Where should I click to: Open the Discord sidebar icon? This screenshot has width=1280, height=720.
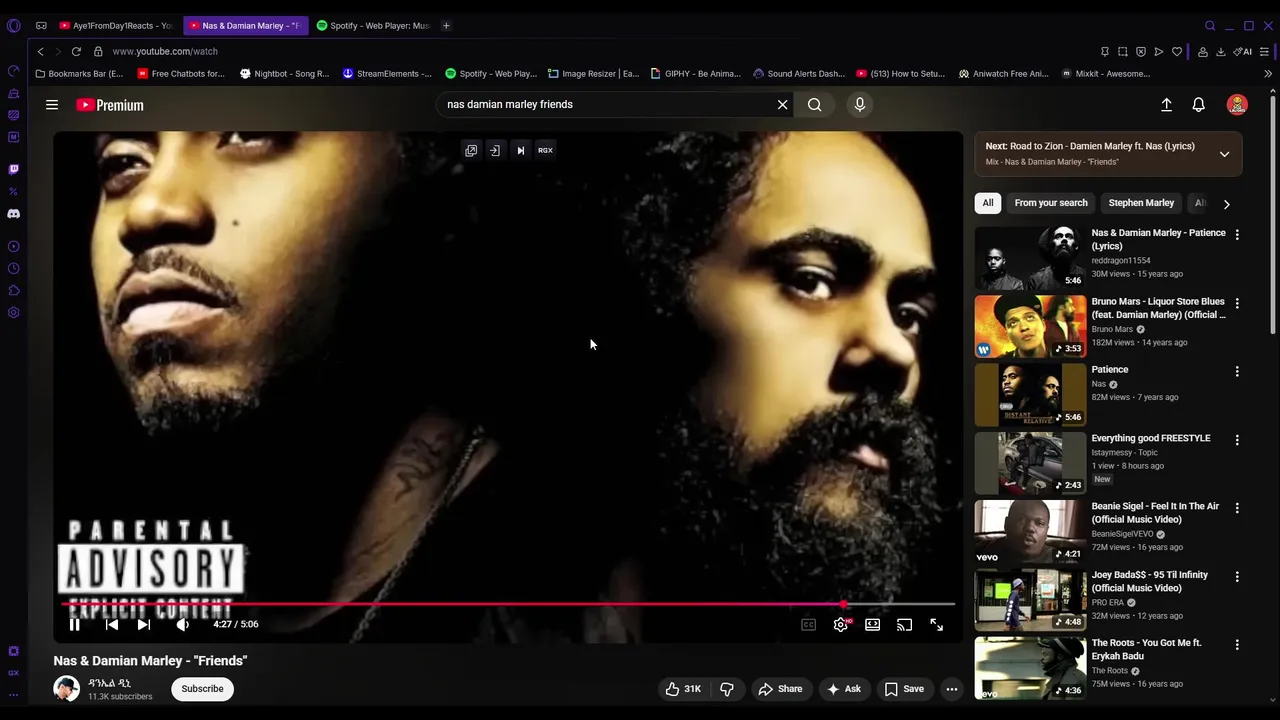13,213
